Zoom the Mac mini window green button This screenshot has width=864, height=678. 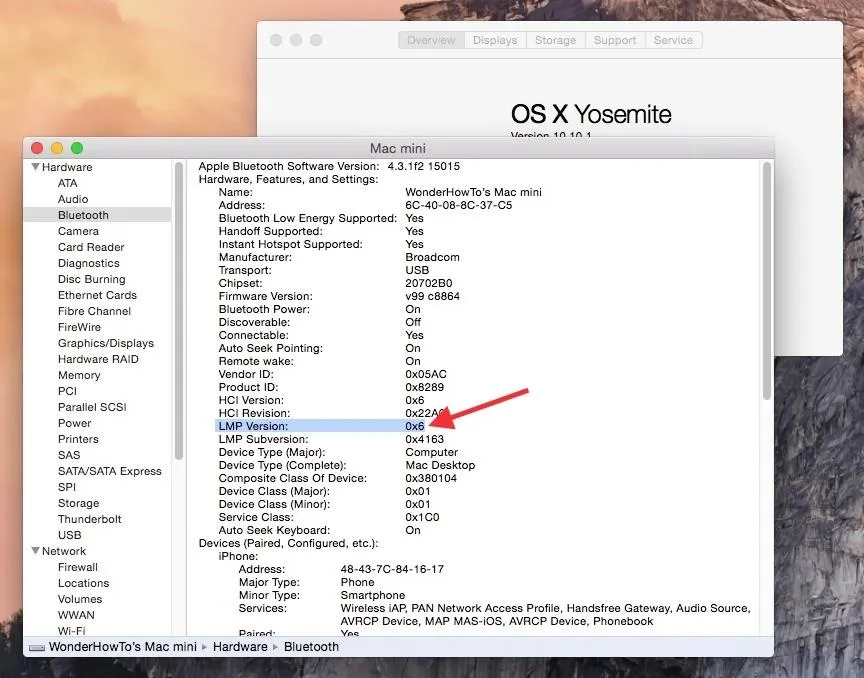[77, 148]
